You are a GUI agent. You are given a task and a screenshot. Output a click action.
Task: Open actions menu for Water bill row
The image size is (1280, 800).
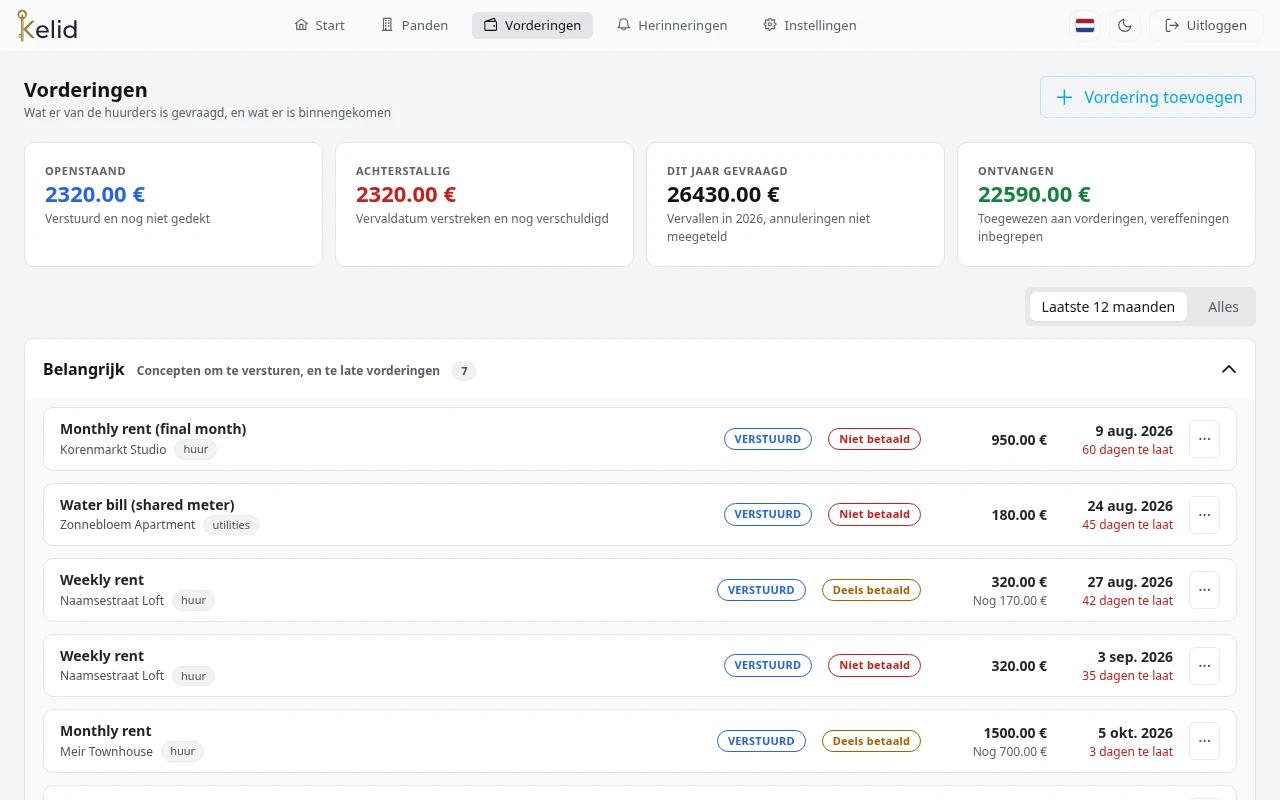(x=1204, y=514)
